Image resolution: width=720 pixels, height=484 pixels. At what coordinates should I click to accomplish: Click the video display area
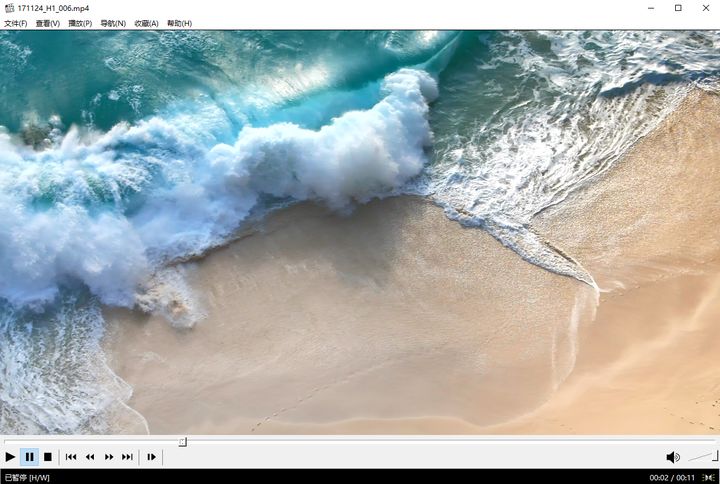360,232
